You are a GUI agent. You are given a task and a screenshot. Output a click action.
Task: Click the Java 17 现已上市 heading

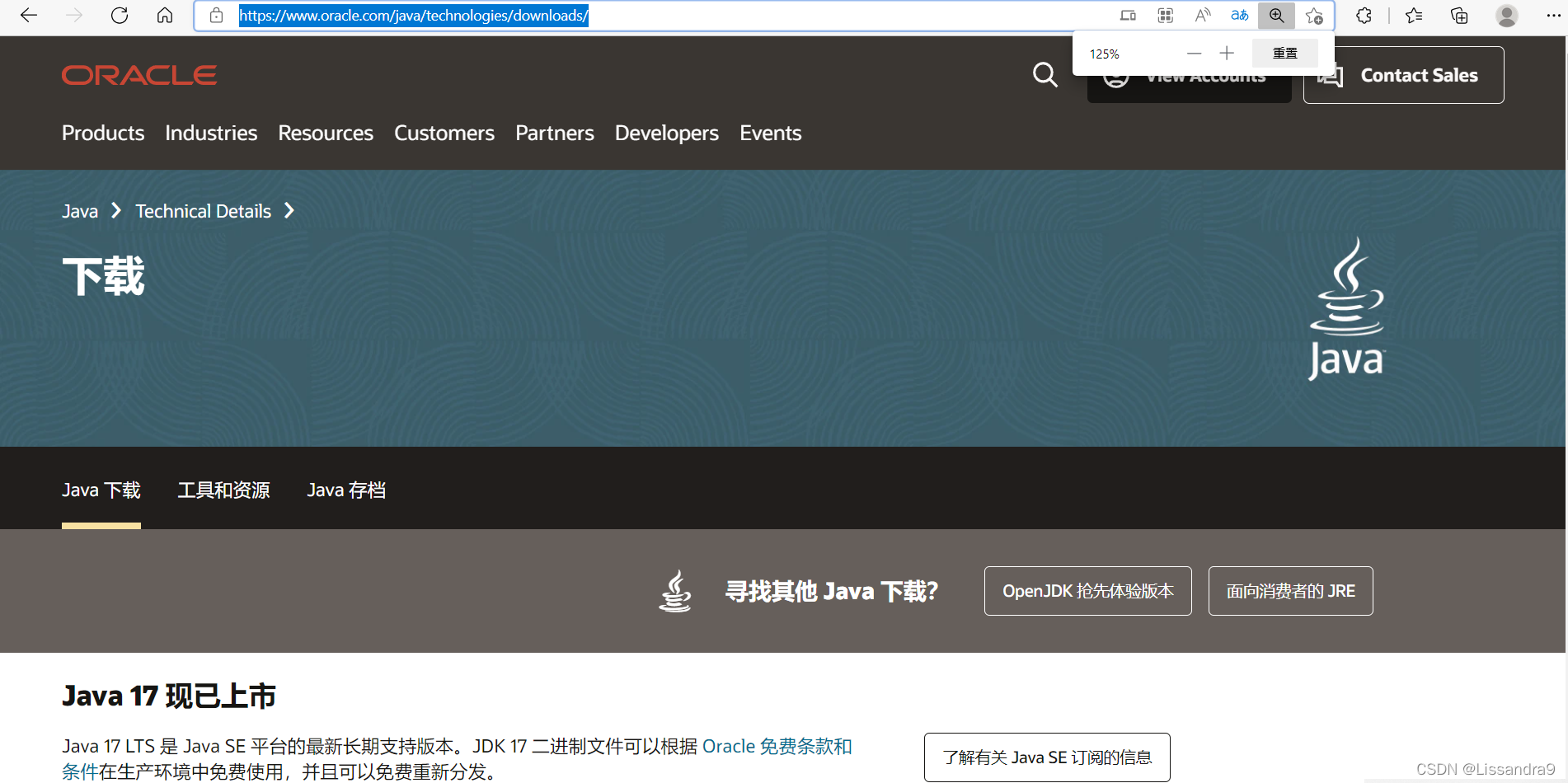[x=169, y=696]
